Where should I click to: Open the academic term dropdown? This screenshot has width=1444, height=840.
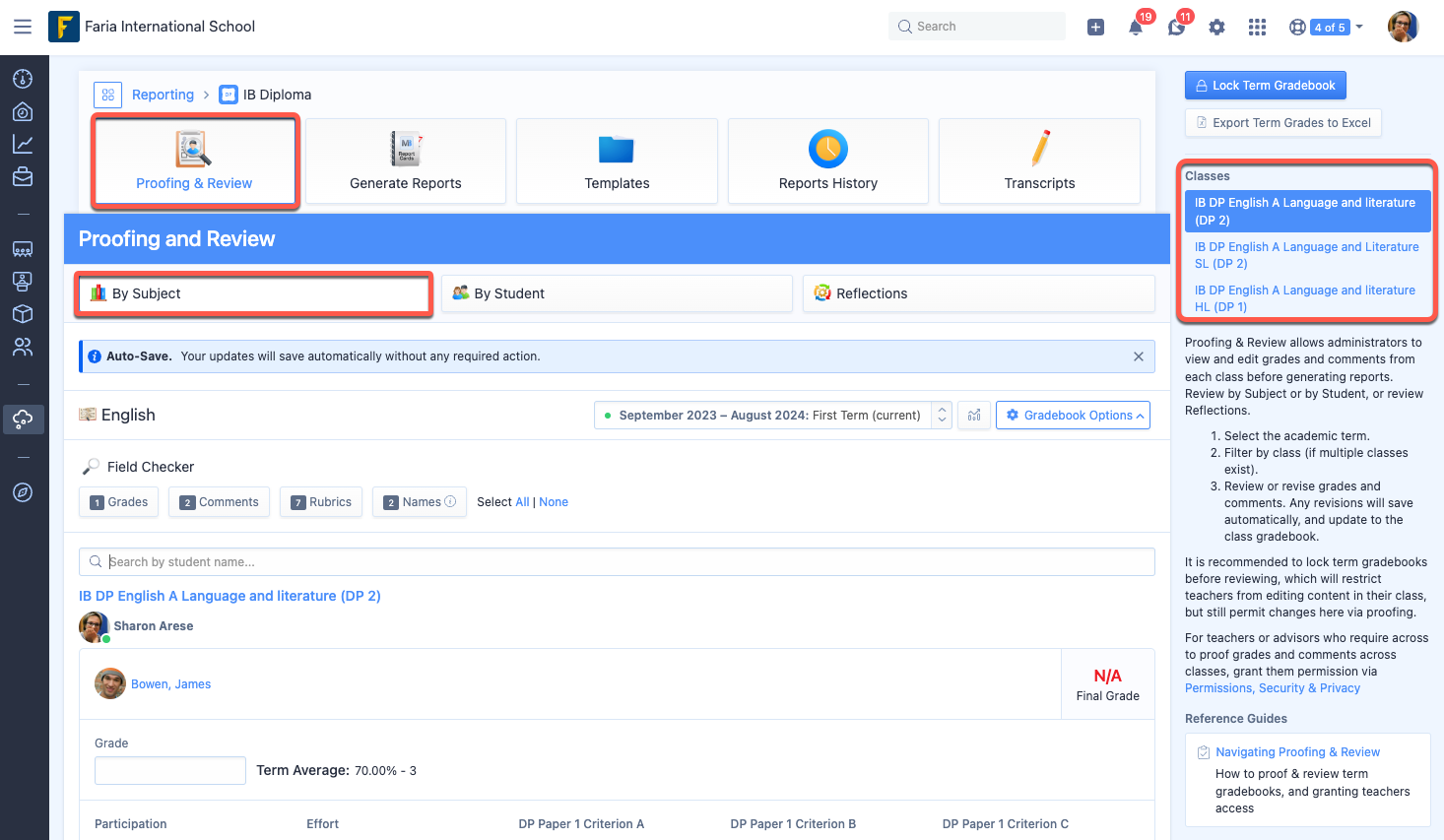(x=772, y=416)
